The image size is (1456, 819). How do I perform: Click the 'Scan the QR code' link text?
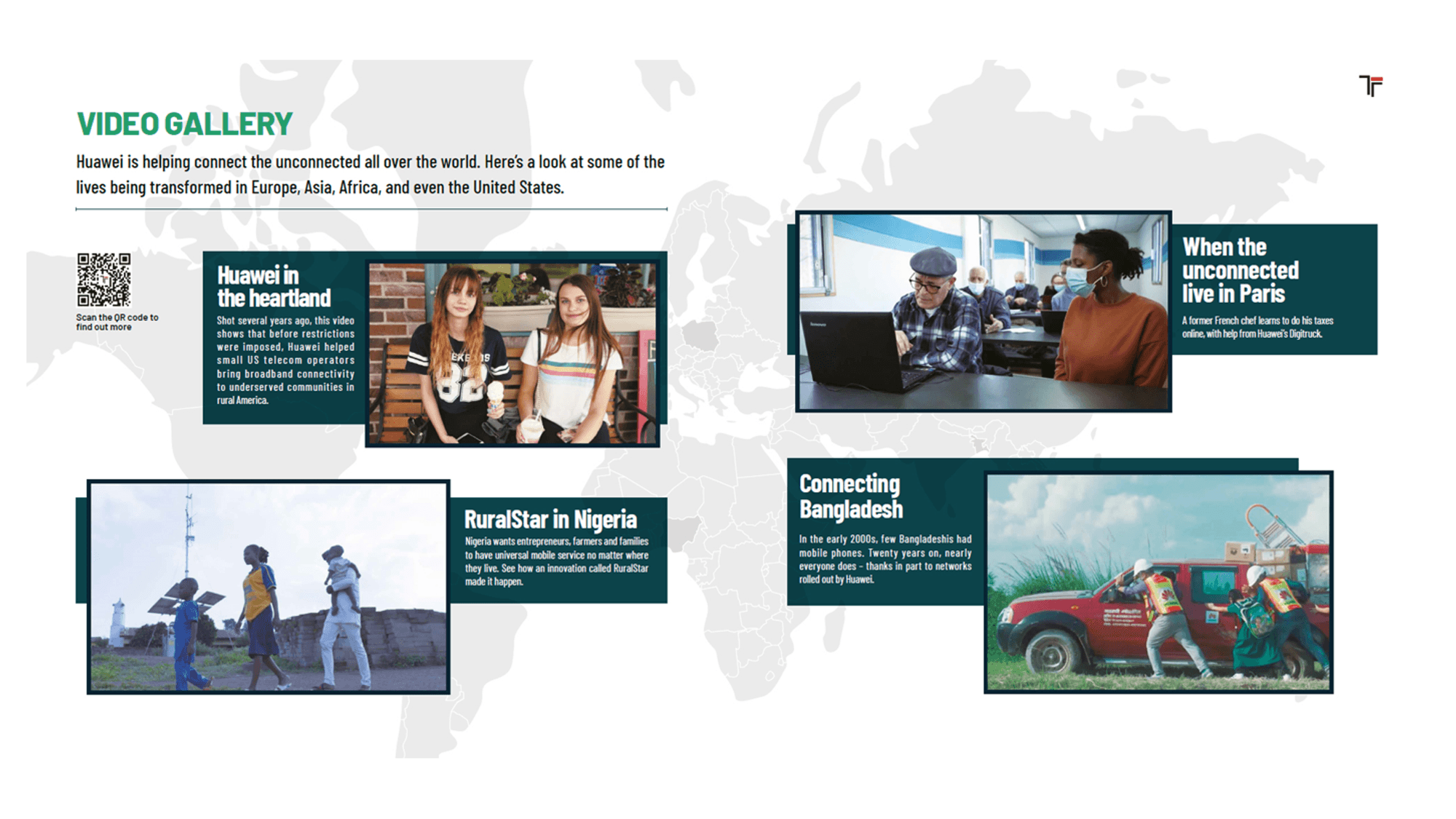coord(116,323)
